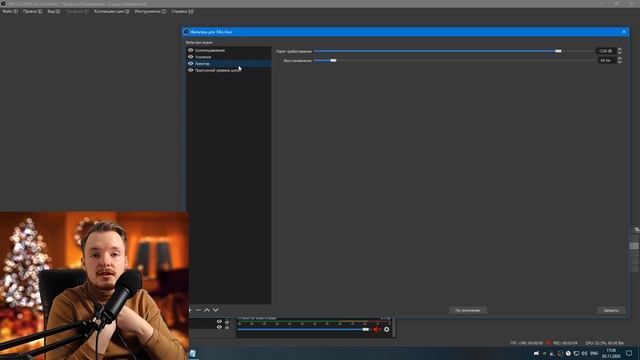This screenshot has width=640, height=360.
Task: Toggle the red mute speaker icon in mixer
Action: tap(376, 329)
